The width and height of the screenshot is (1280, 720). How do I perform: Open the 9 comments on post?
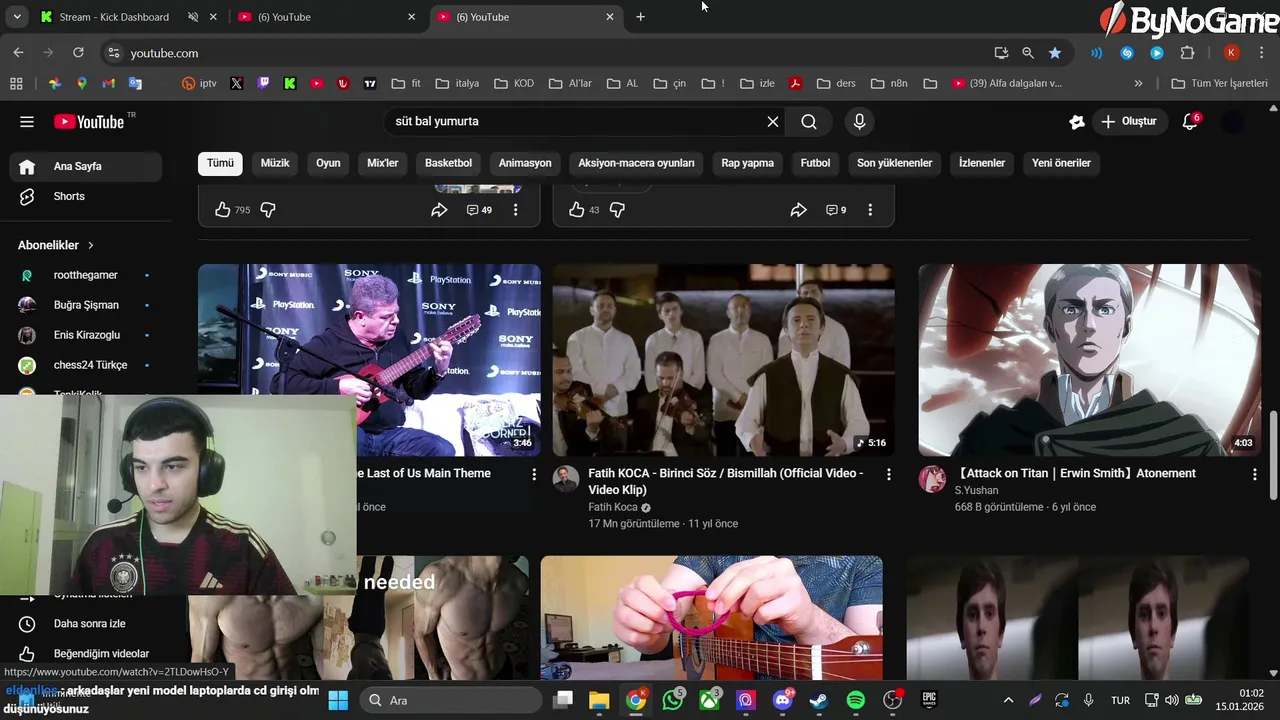(x=836, y=210)
